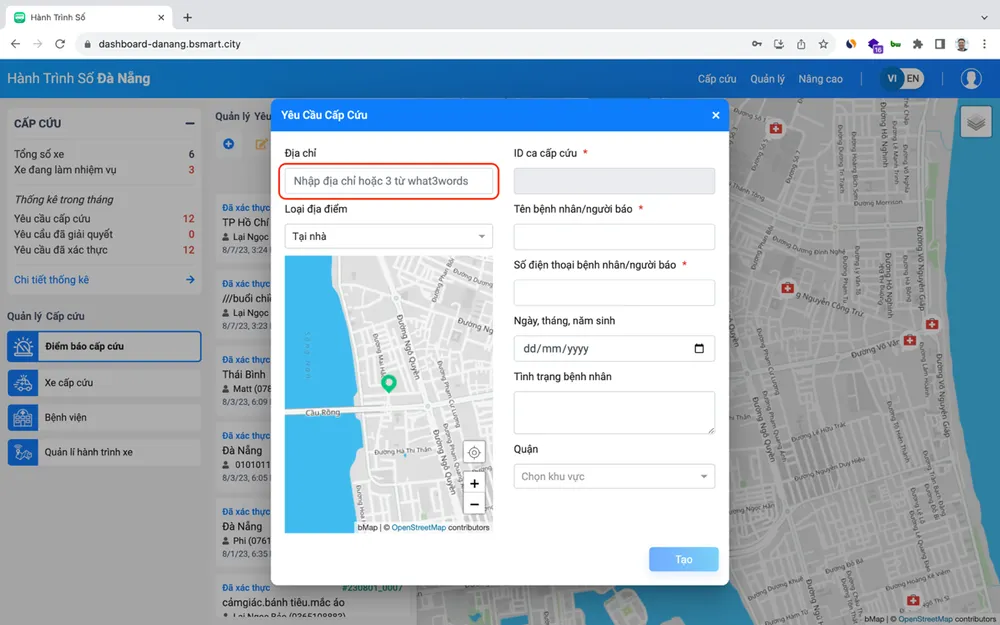Click the locate-me icon on mini map

[474, 452]
